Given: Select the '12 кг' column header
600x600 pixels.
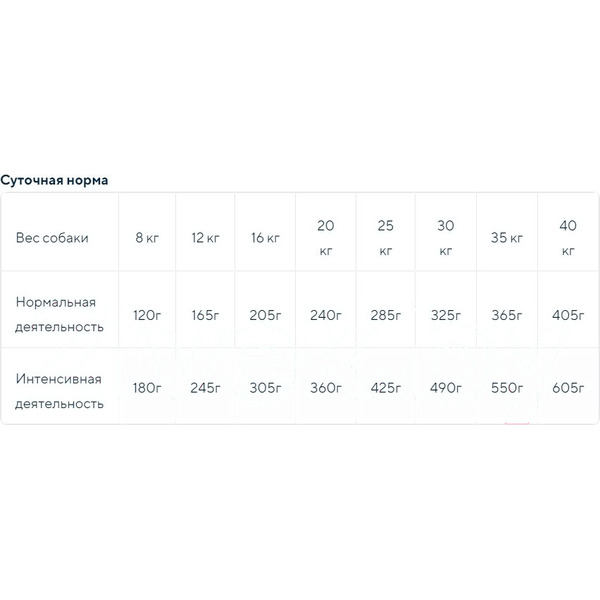Looking at the screenshot, I should [205, 238].
